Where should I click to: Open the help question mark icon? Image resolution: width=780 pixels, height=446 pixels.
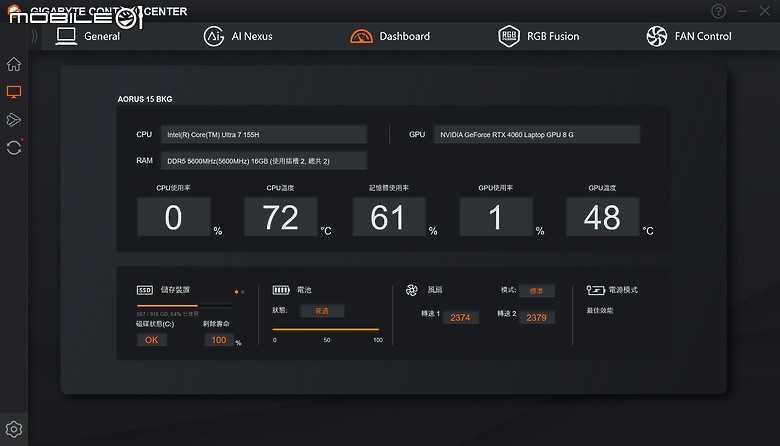(x=718, y=11)
